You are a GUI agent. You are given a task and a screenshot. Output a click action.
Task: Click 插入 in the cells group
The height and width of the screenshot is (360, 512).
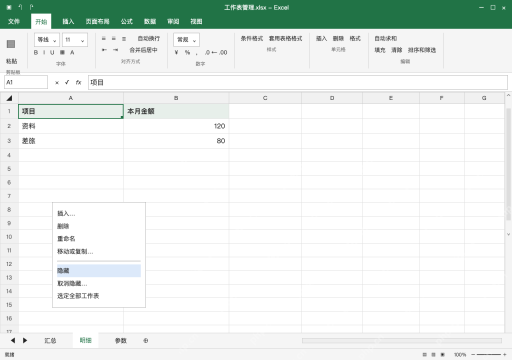point(321,38)
